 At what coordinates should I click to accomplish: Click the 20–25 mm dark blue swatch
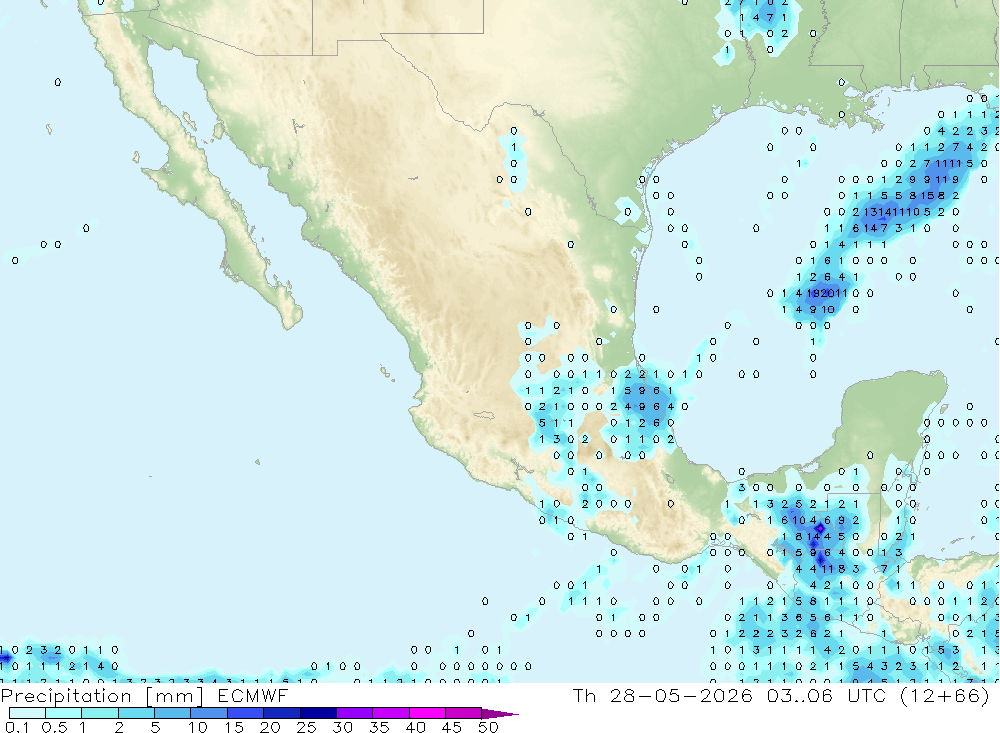(x=281, y=713)
